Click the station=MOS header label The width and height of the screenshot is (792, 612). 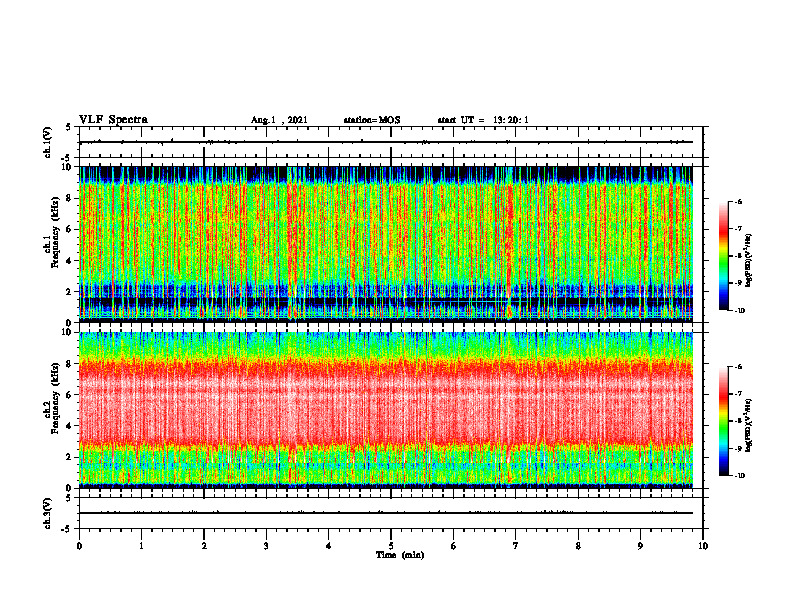point(372,120)
